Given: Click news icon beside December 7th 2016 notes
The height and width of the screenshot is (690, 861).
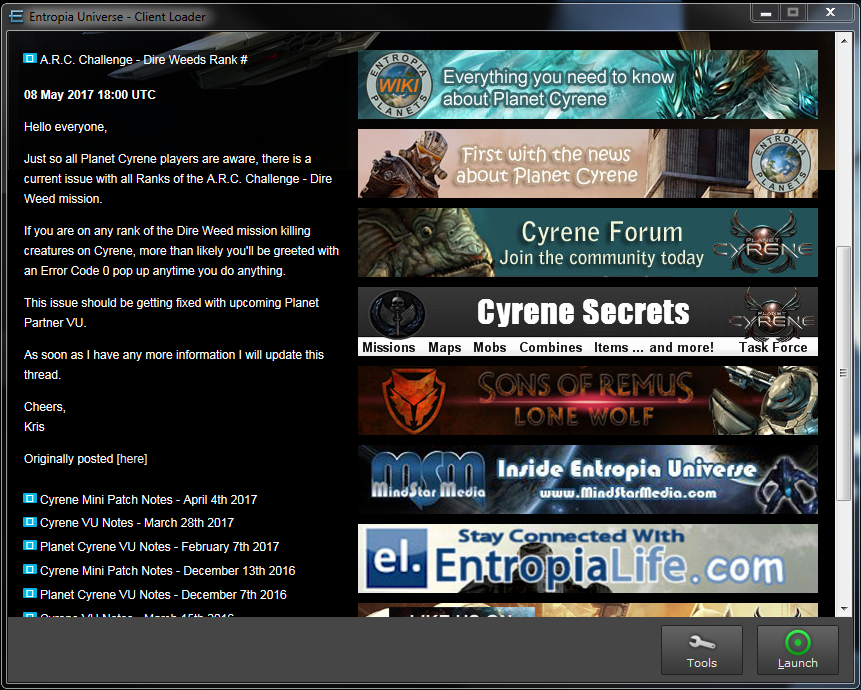Looking at the screenshot, I should coord(30,593).
